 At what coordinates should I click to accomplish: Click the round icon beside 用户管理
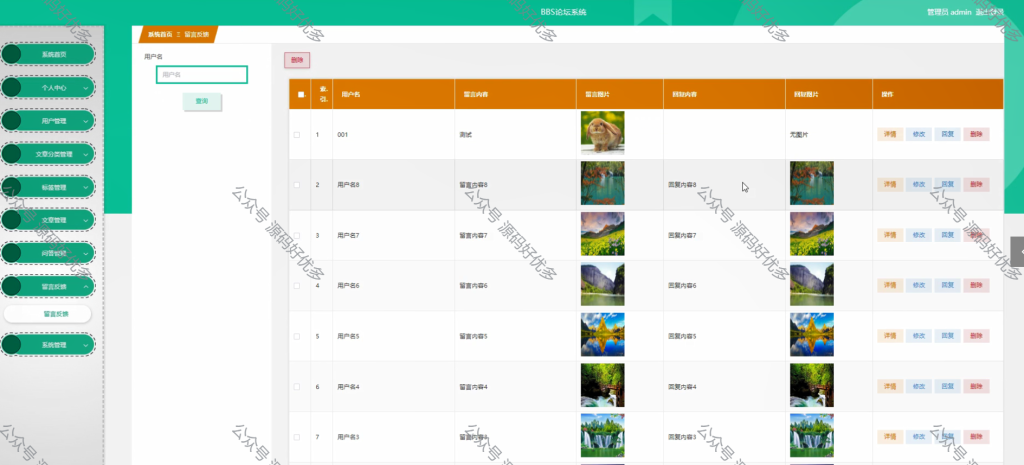(12, 121)
